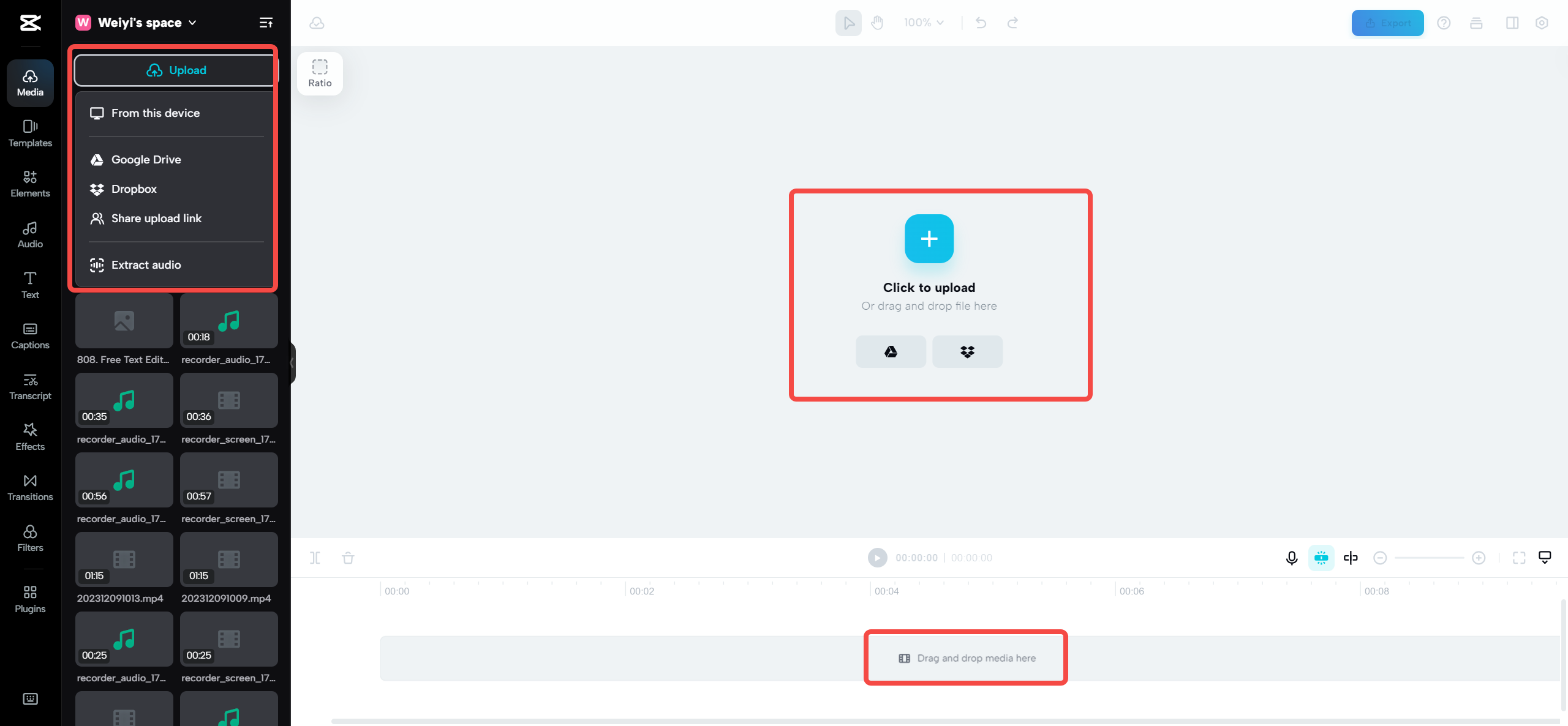The width and height of the screenshot is (1568, 726).
Task: Open the Text panel in the sidebar
Action: coord(29,284)
